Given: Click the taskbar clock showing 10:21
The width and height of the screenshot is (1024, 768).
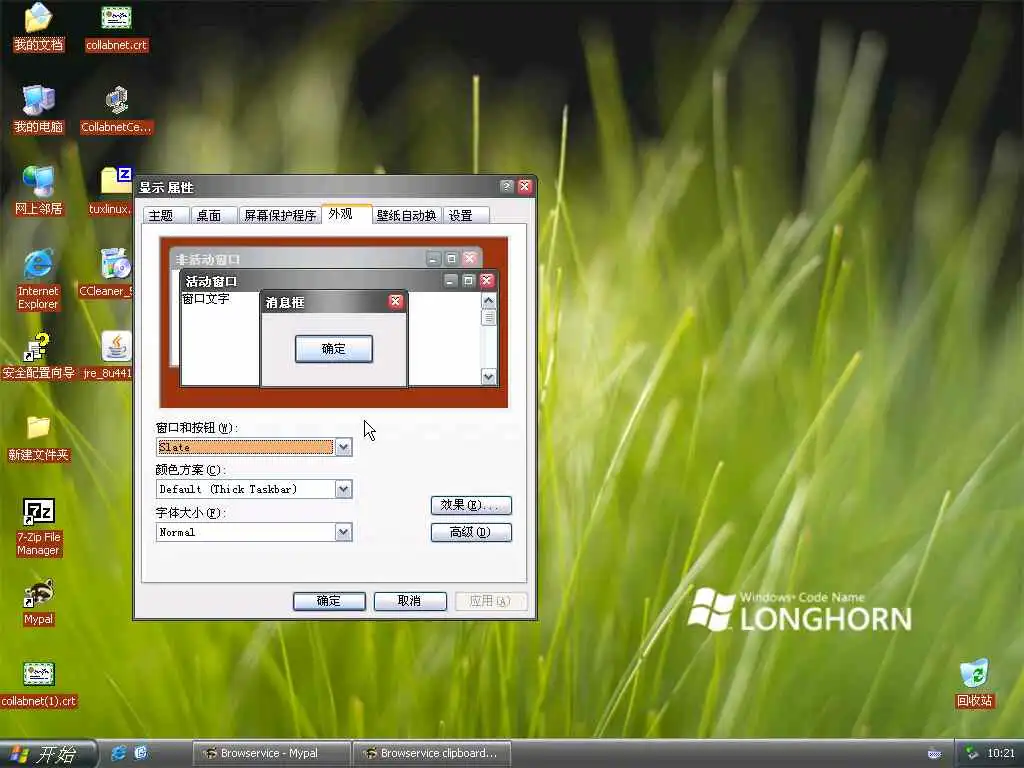Looking at the screenshot, I should 1000,754.
